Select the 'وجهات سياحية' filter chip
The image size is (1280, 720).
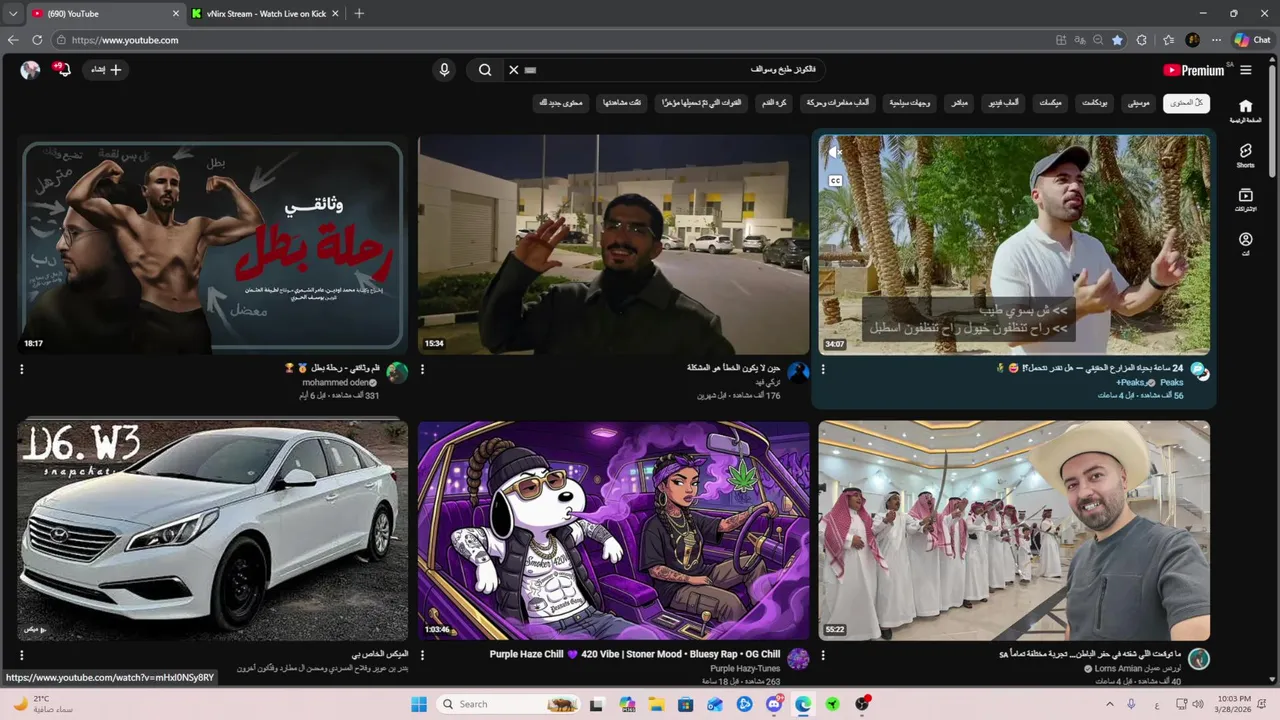(x=909, y=103)
